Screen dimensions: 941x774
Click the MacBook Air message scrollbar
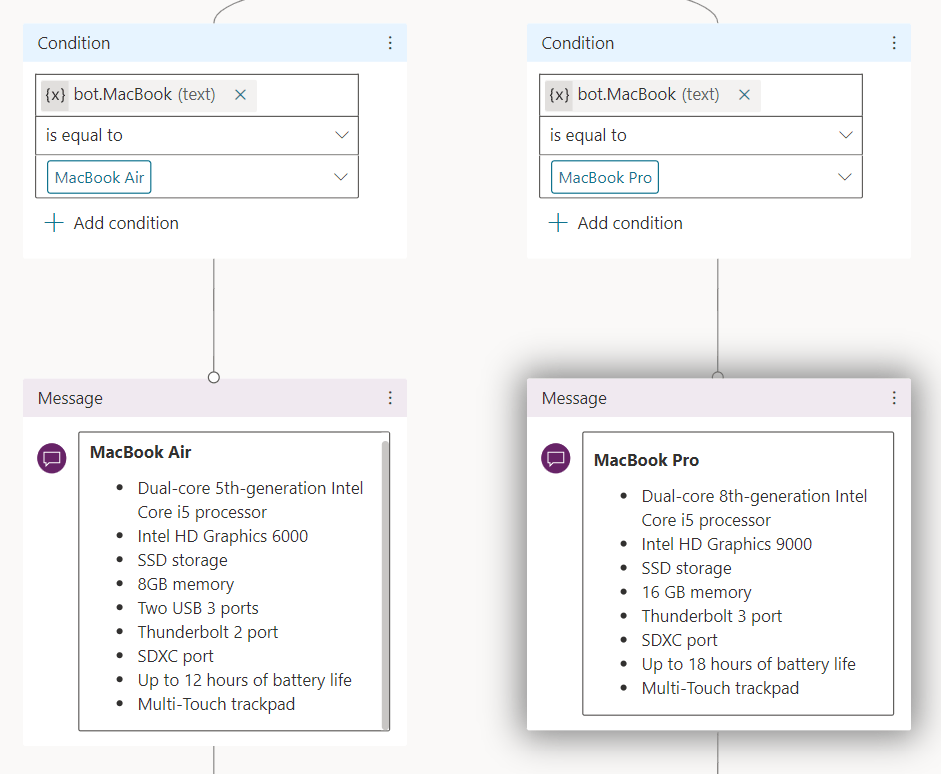pos(385,580)
